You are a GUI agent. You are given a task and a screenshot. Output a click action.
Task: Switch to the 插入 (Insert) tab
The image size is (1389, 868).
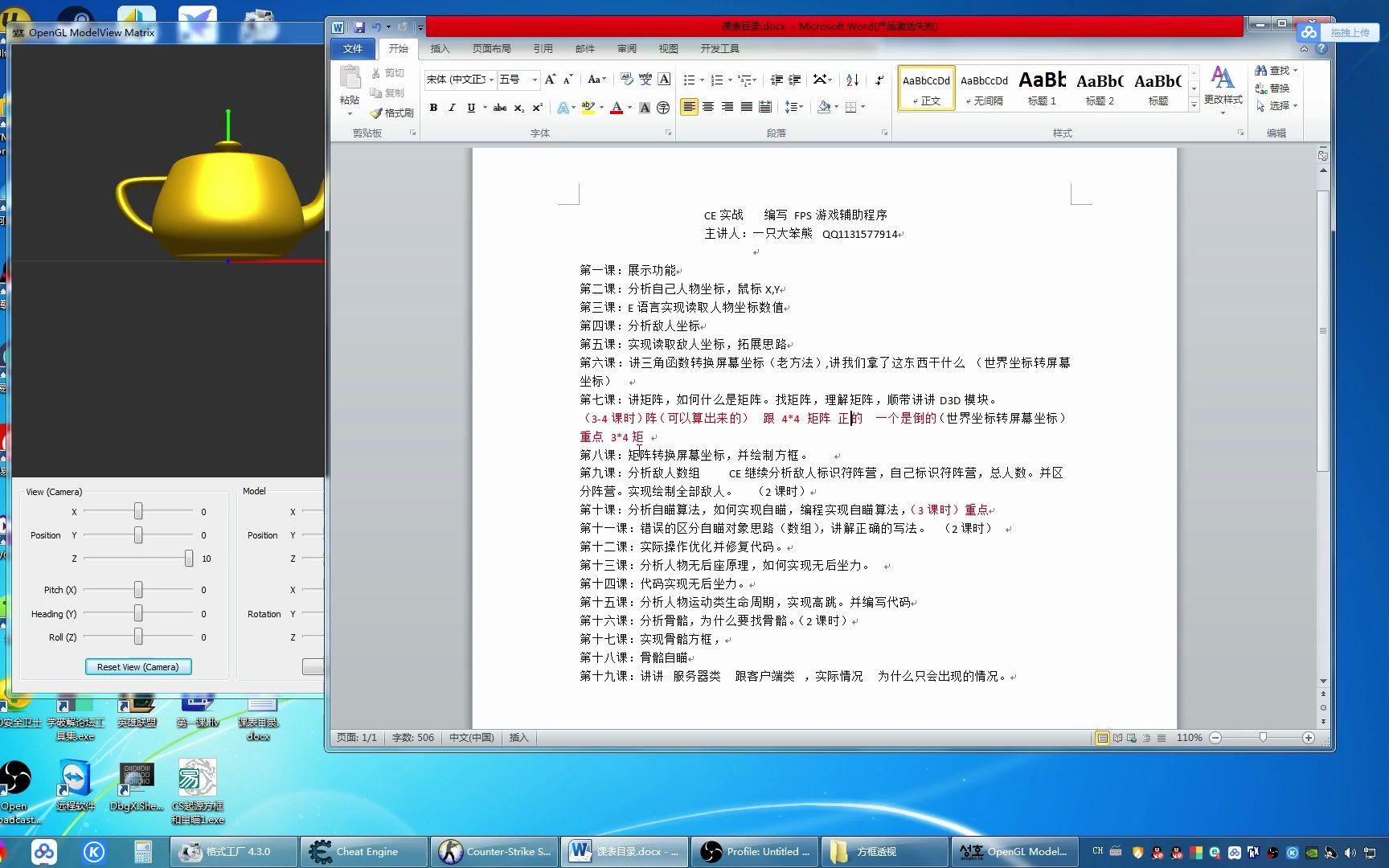(440, 49)
